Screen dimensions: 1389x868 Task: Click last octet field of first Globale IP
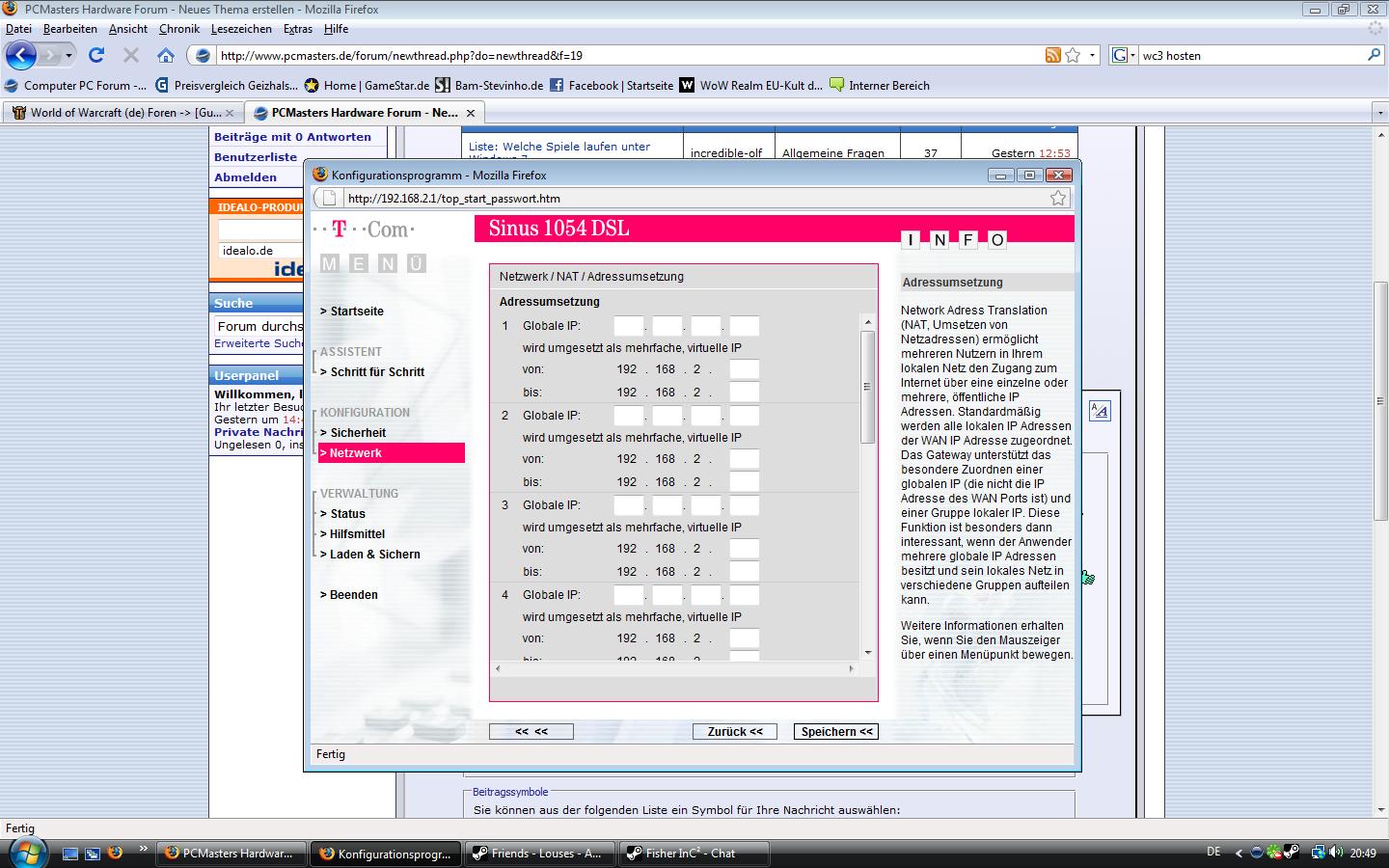pyautogui.click(x=744, y=326)
